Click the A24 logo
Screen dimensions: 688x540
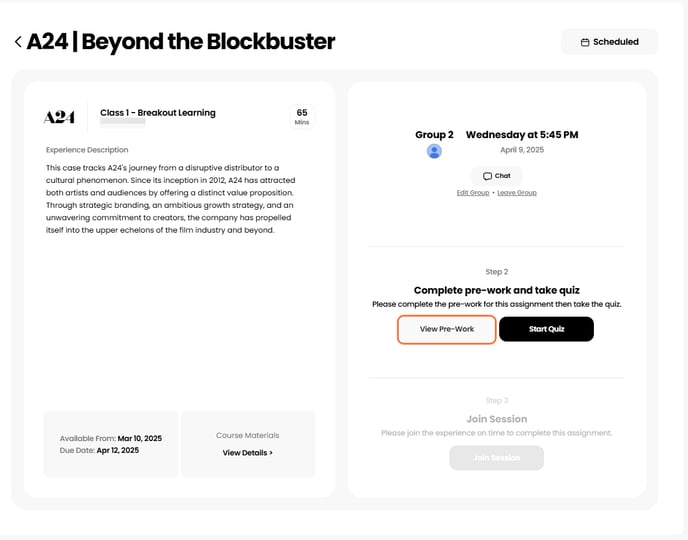[60, 117]
